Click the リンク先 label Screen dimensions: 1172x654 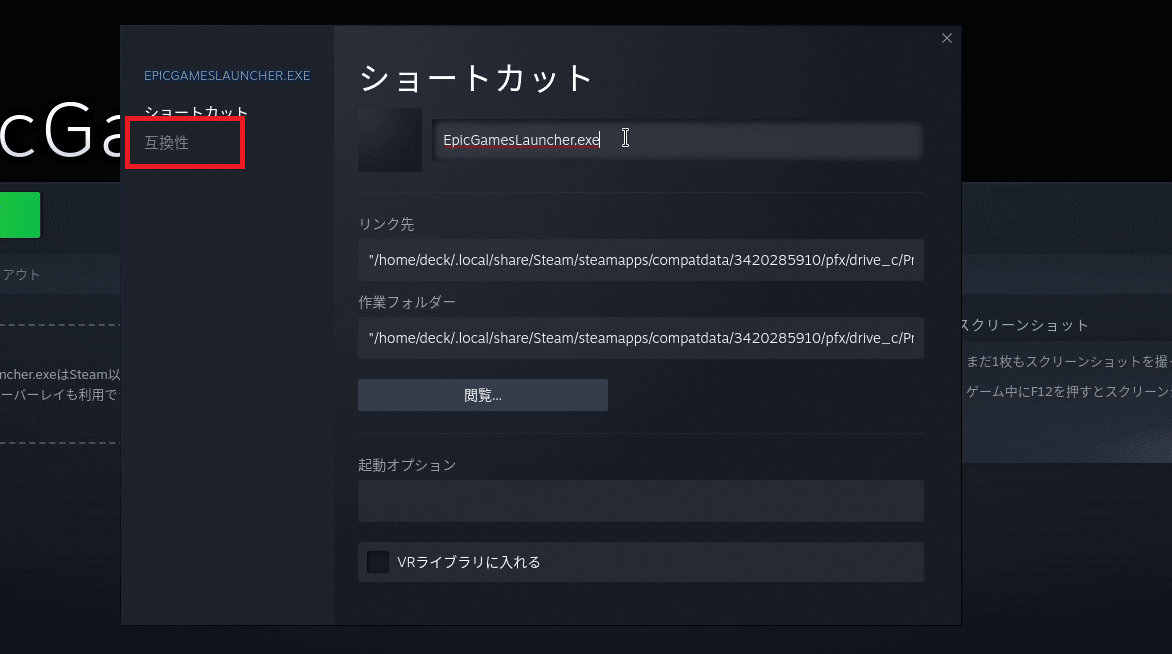click(x=386, y=224)
